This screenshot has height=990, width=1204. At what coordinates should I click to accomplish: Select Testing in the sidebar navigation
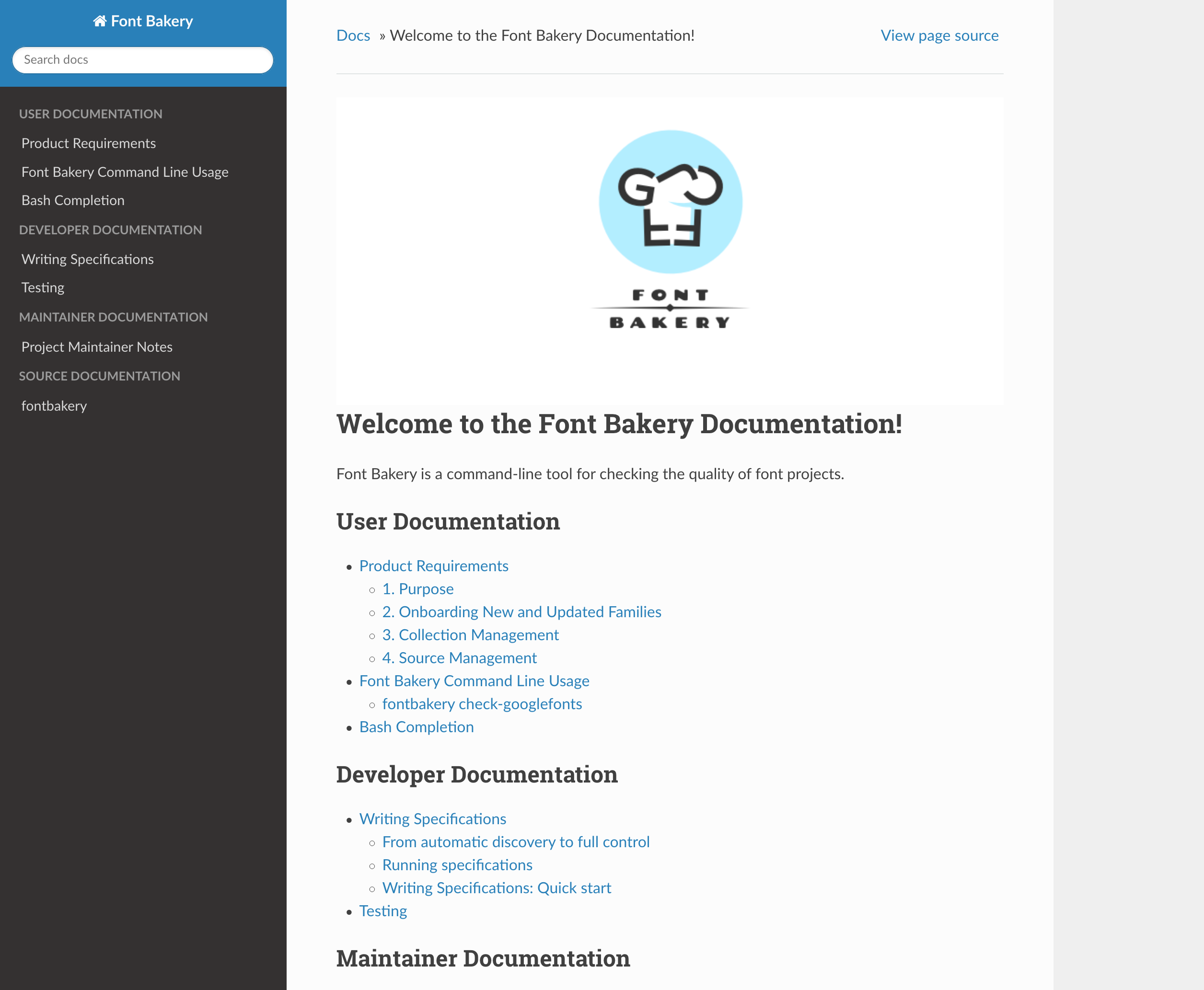42,288
